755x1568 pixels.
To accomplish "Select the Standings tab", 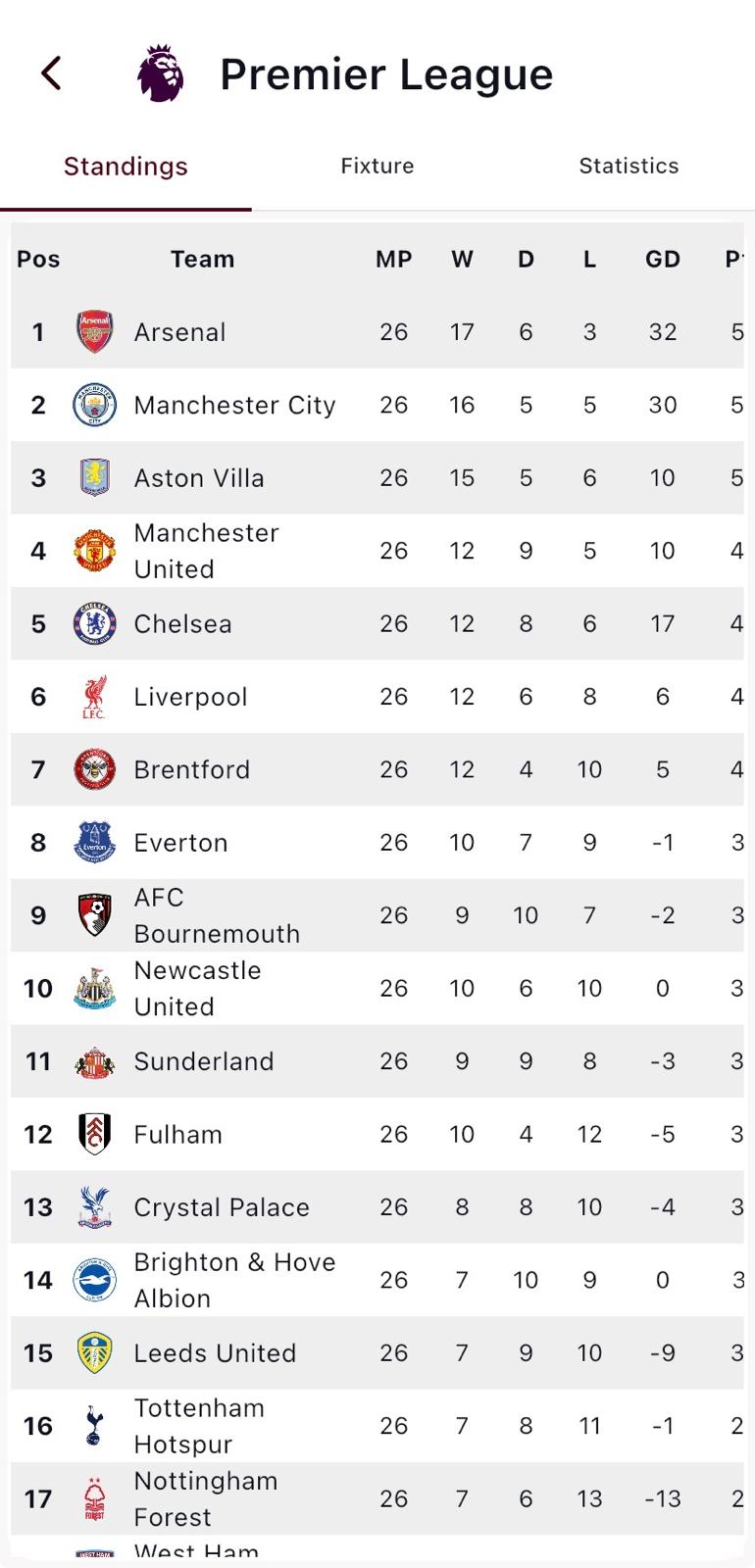I will 126,167.
